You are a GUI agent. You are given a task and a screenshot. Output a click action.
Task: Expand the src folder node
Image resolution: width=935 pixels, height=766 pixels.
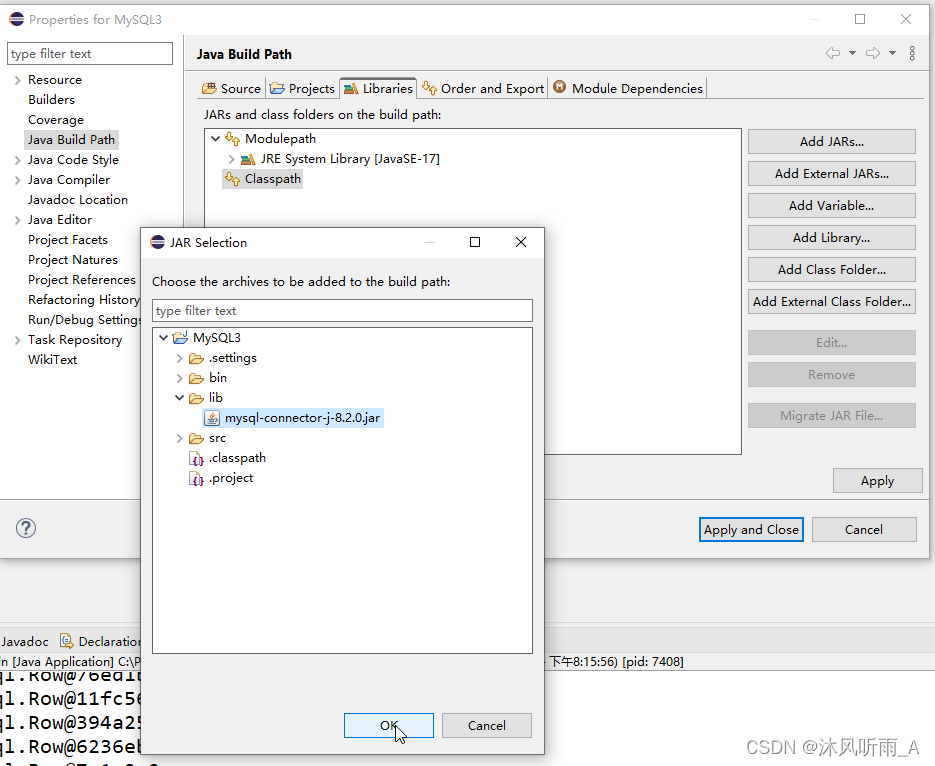coord(179,438)
